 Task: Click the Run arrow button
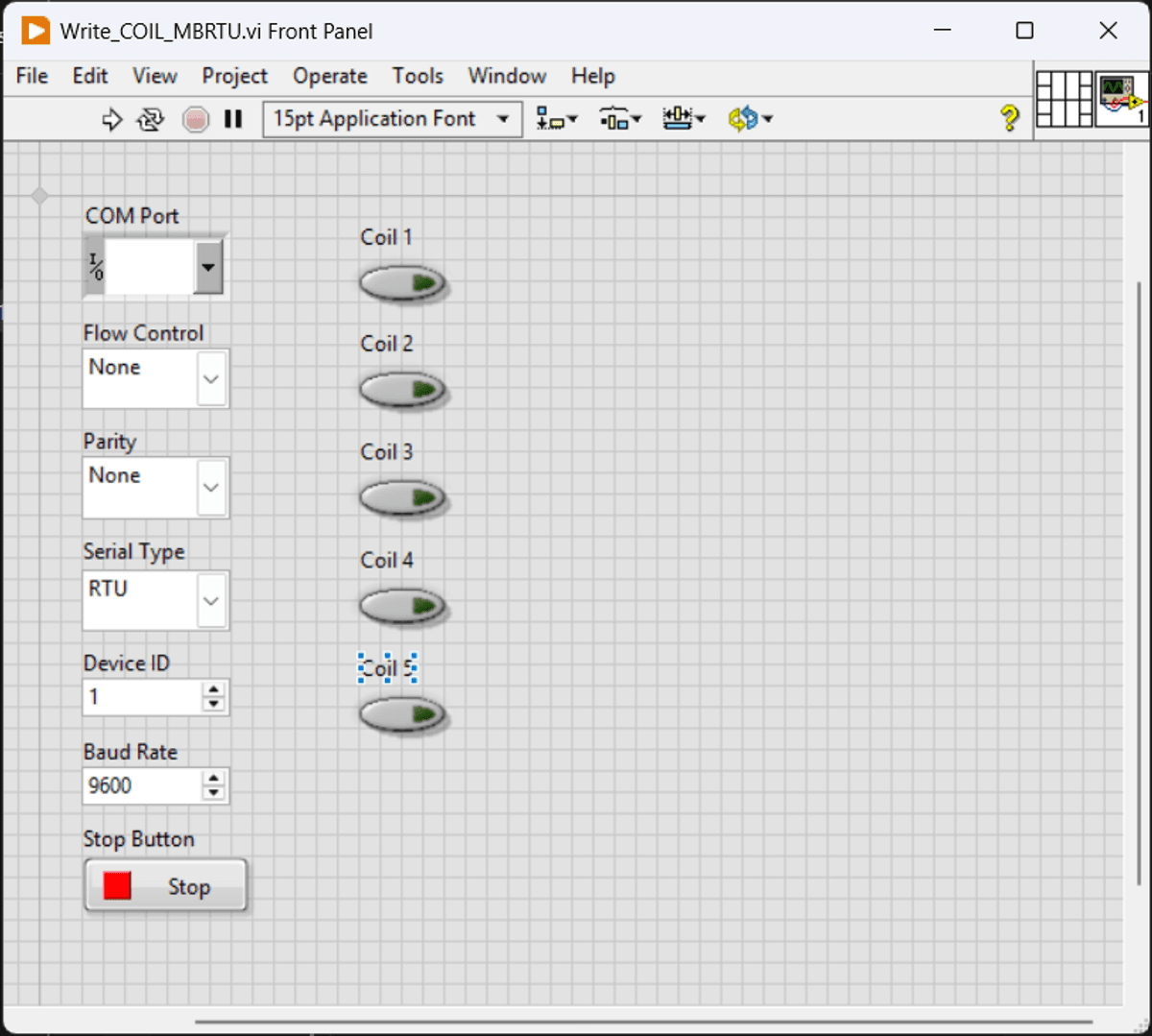(x=112, y=119)
